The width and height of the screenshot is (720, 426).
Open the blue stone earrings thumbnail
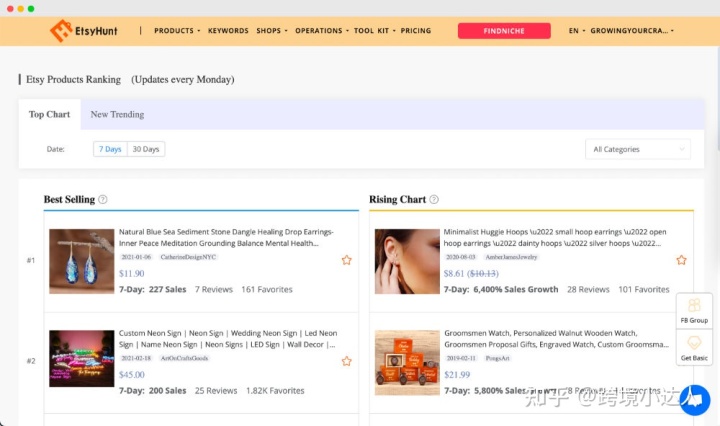click(x=82, y=261)
